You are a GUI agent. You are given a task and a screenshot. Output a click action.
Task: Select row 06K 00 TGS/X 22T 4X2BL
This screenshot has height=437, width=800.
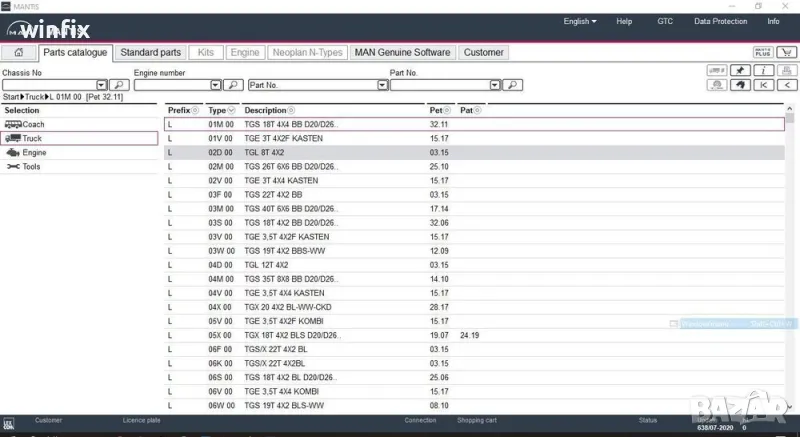(x=474, y=364)
